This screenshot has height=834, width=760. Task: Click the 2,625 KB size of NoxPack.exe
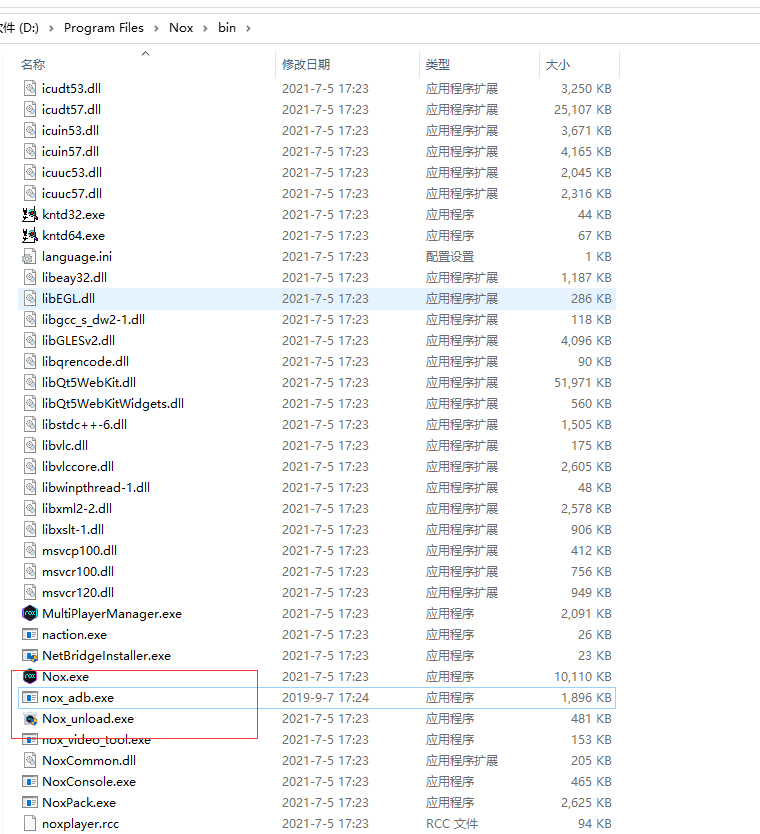click(586, 803)
